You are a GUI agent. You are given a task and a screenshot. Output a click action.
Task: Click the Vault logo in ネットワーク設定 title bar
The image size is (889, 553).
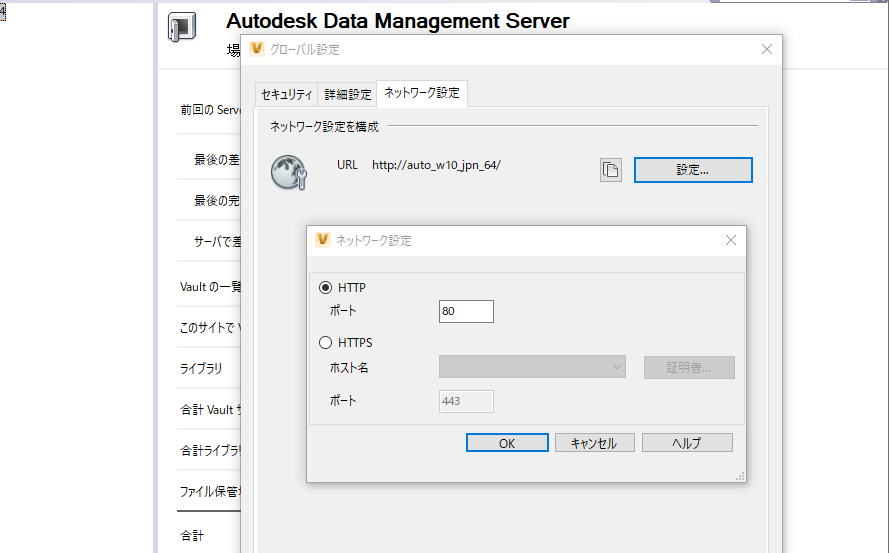point(323,240)
